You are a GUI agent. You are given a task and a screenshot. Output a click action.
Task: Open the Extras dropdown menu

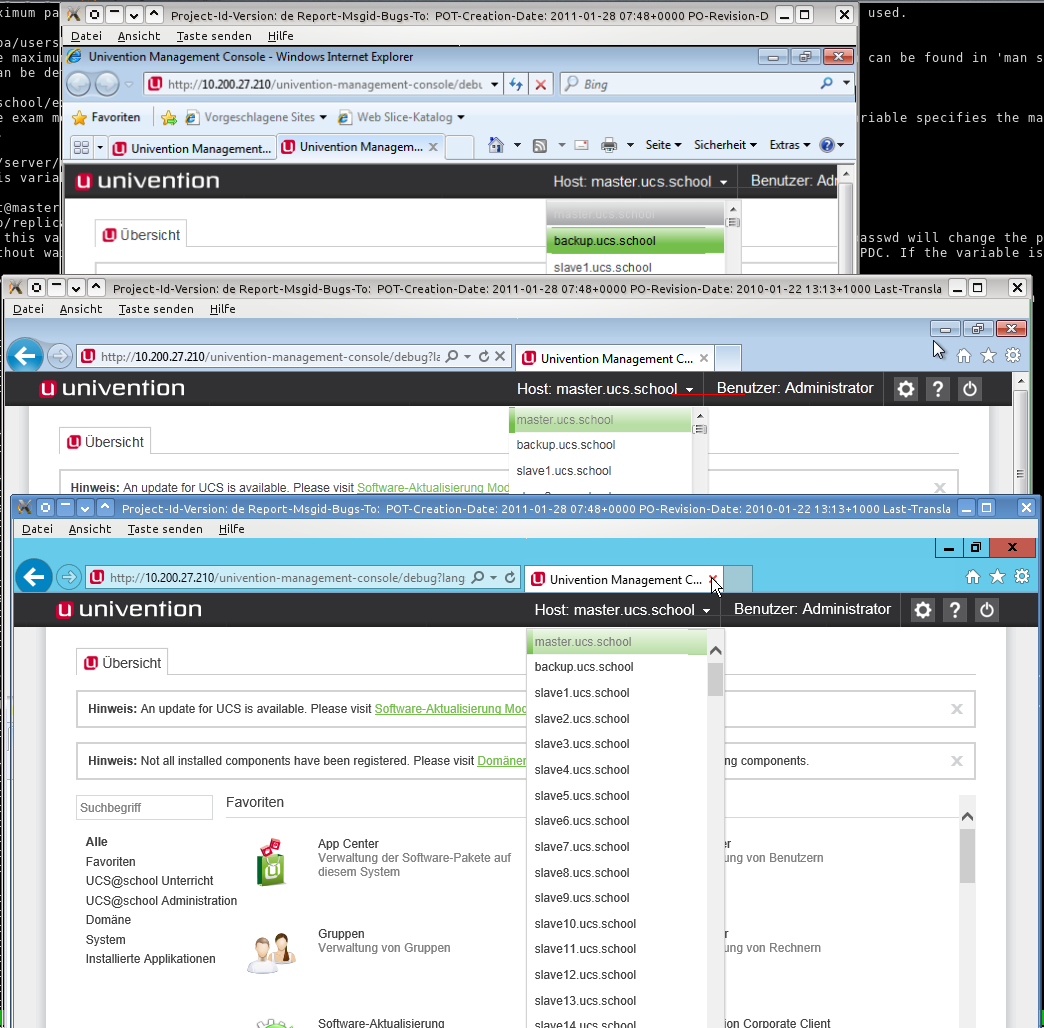789,146
